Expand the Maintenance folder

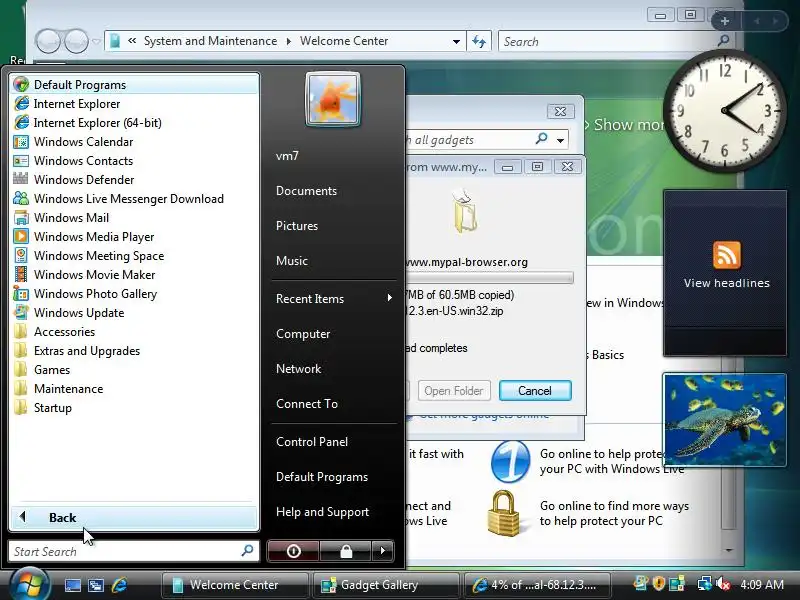tap(135, 389)
